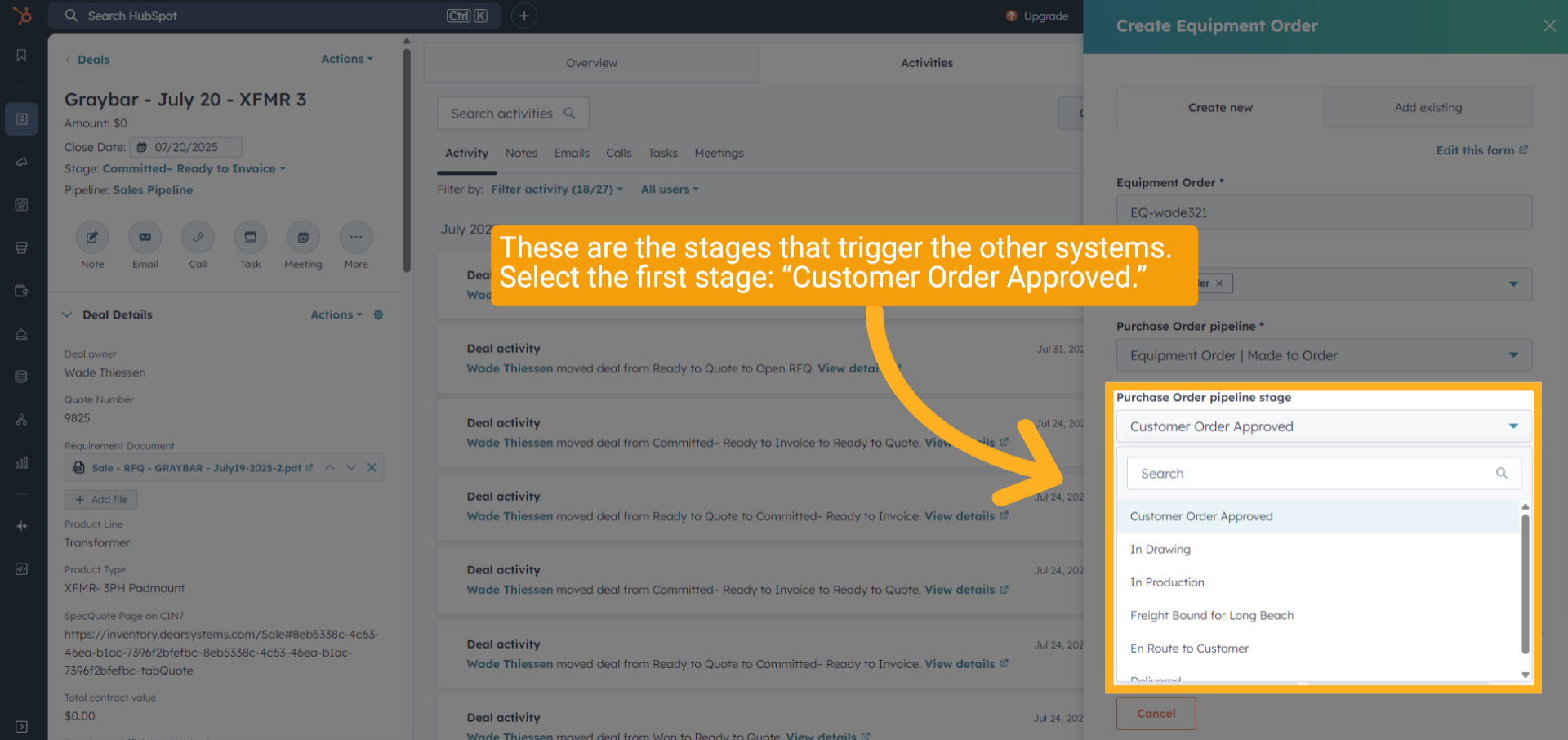Click the calendar icon in Close Date
Screen dimensions: 1568x740
[142, 147]
